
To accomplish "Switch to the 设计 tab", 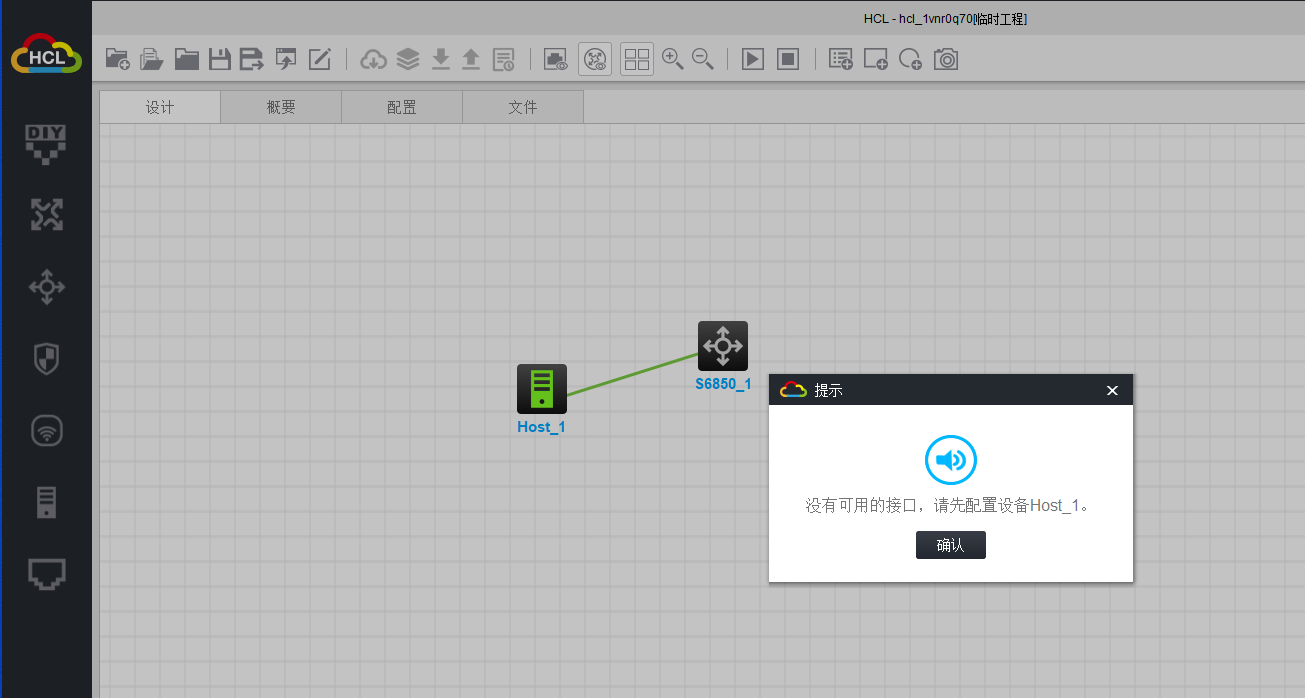I will (160, 107).
